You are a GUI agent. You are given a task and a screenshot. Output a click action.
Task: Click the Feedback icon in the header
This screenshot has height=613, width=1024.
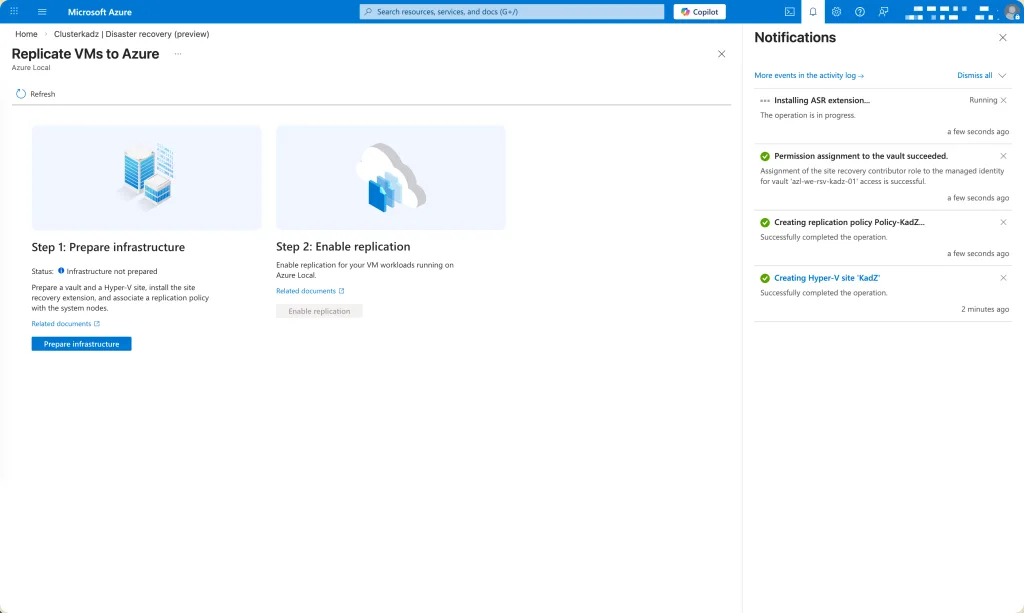click(883, 12)
